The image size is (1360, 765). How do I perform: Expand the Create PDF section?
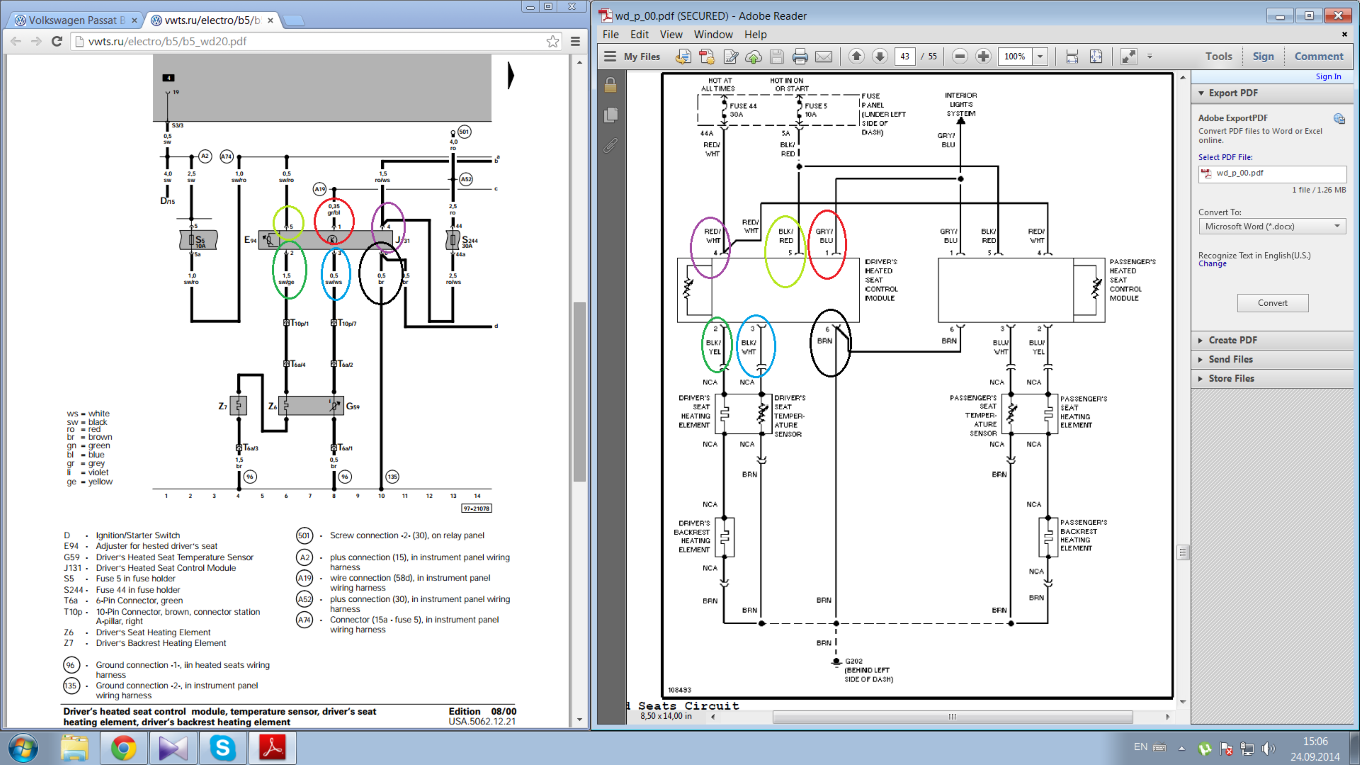tap(1232, 340)
